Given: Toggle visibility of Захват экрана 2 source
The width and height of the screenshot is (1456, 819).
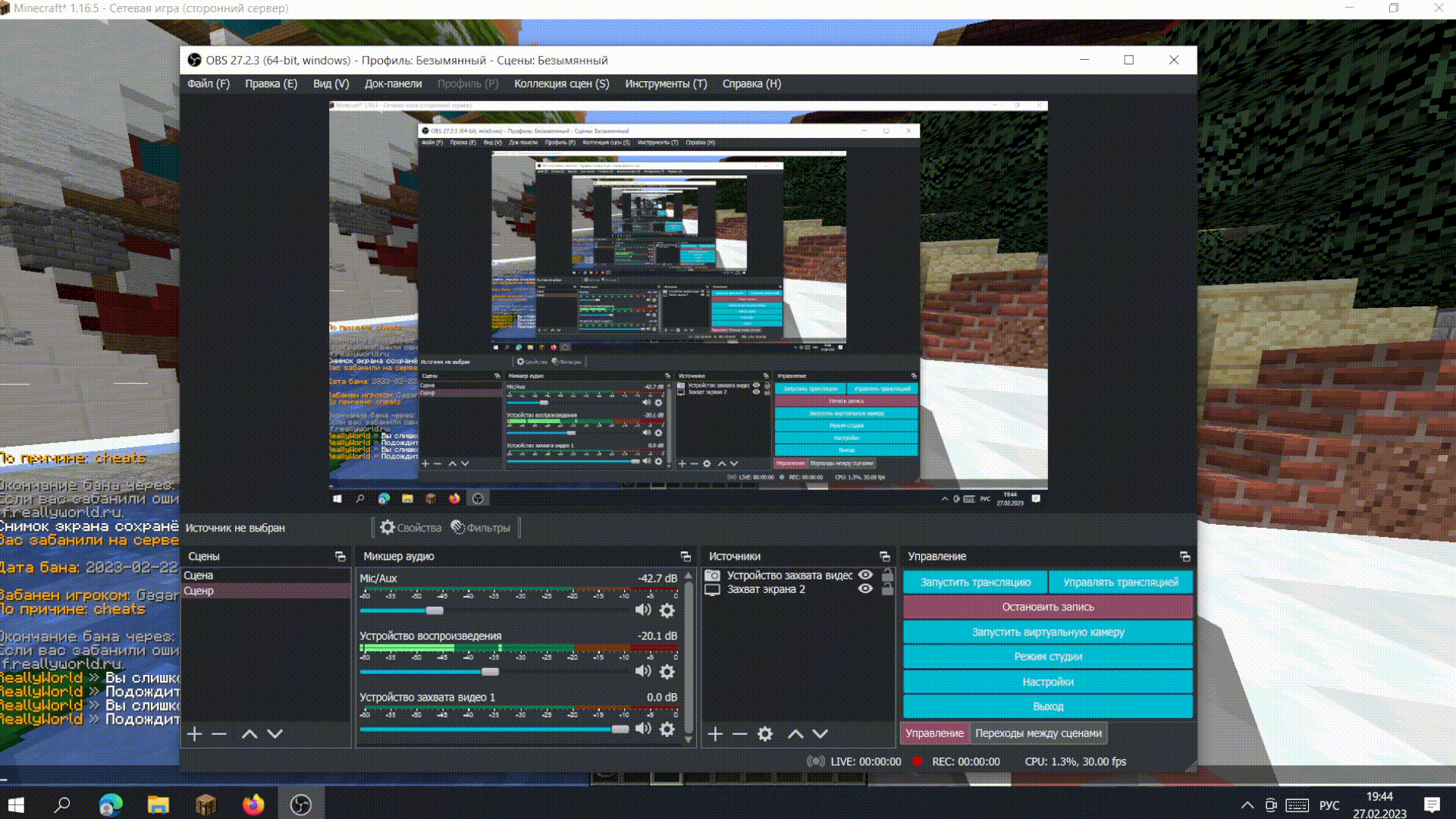Looking at the screenshot, I should coord(865,589).
